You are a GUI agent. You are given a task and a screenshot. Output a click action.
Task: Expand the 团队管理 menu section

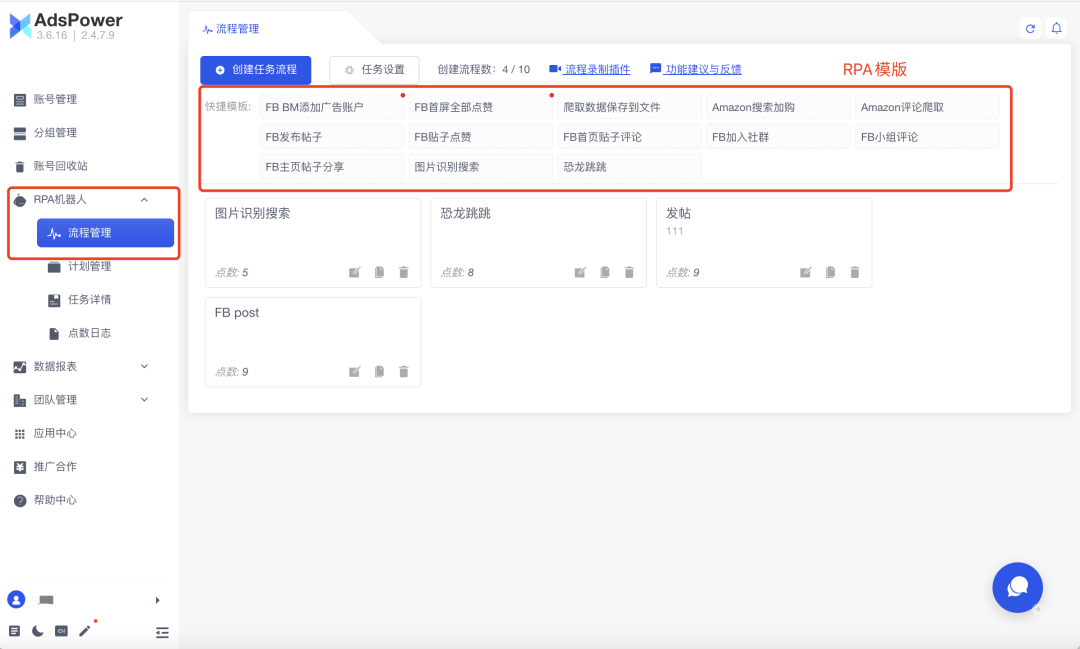pos(144,400)
